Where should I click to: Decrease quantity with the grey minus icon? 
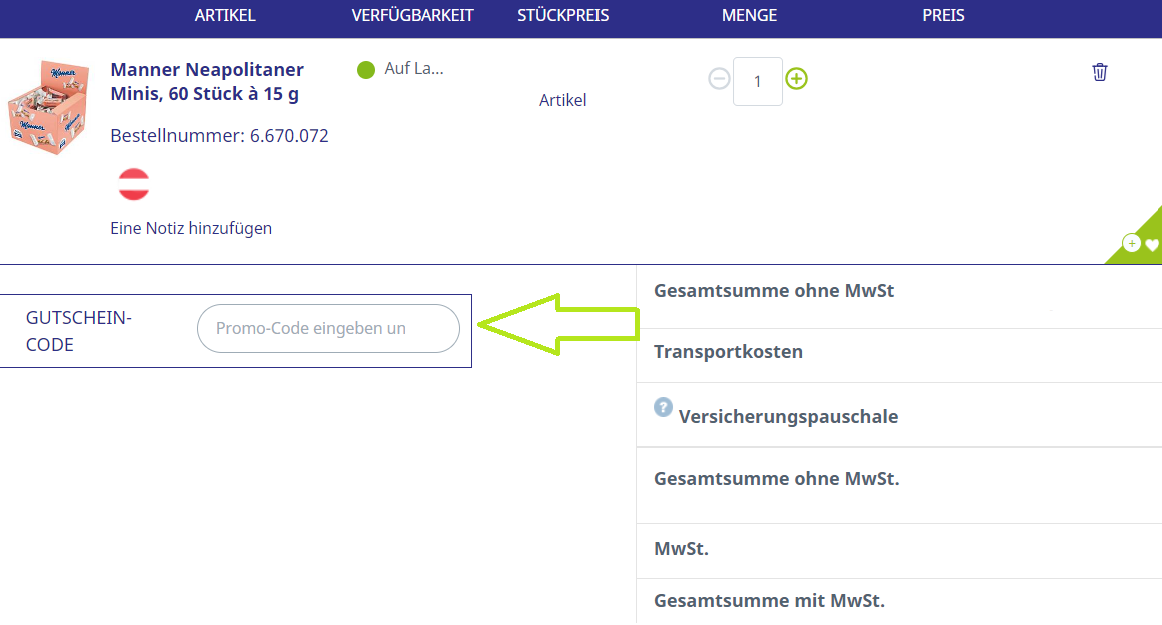point(719,79)
